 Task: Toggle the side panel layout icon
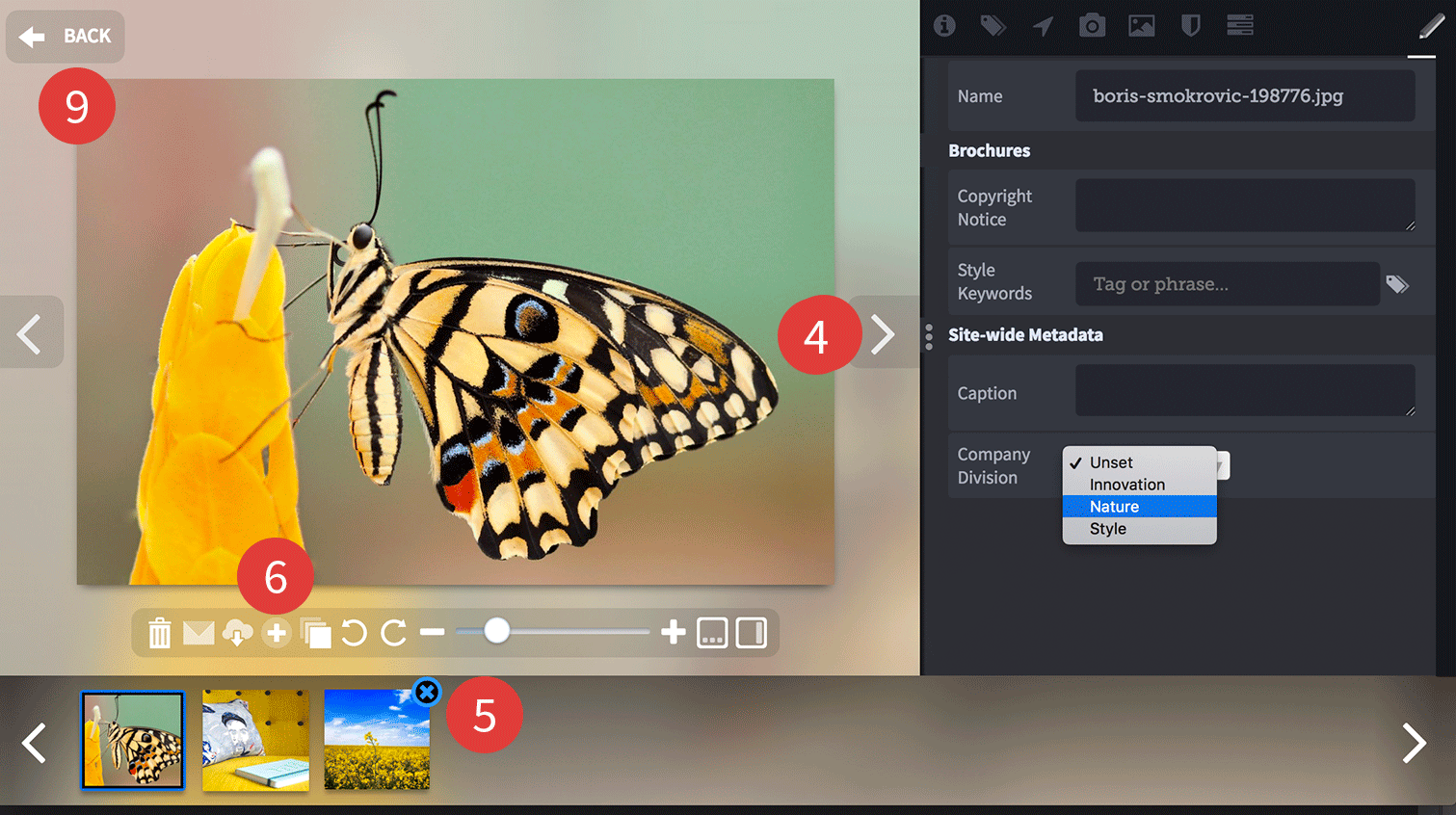click(752, 633)
